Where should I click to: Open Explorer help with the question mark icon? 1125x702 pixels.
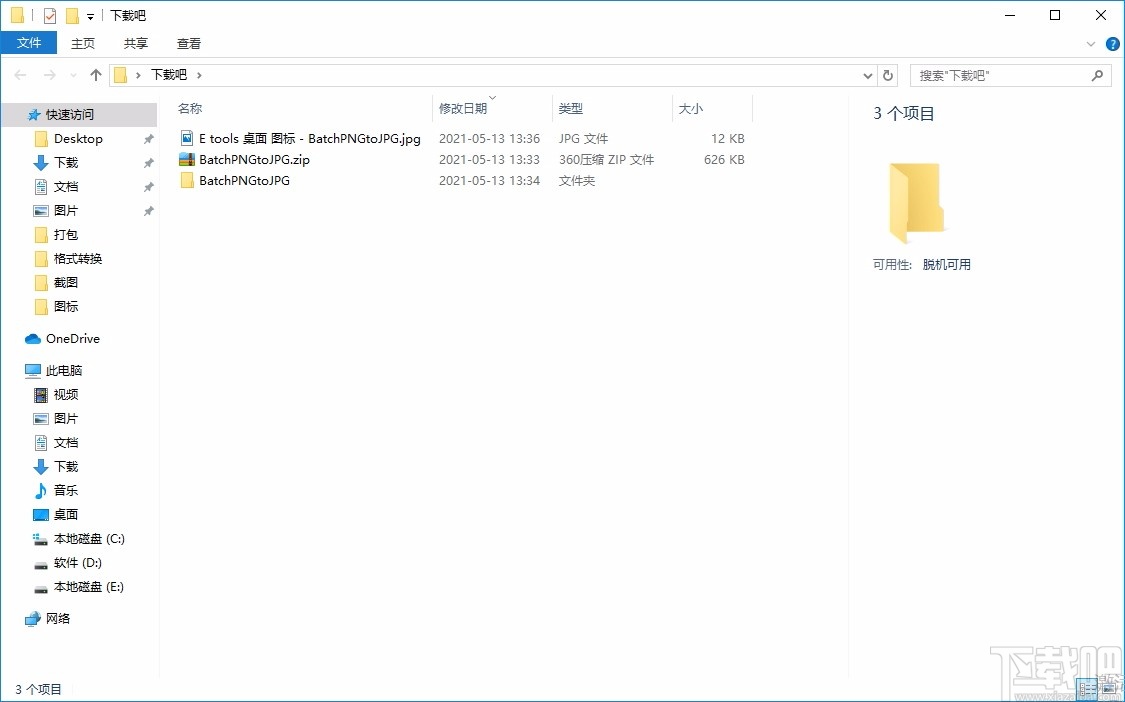pos(1113,43)
